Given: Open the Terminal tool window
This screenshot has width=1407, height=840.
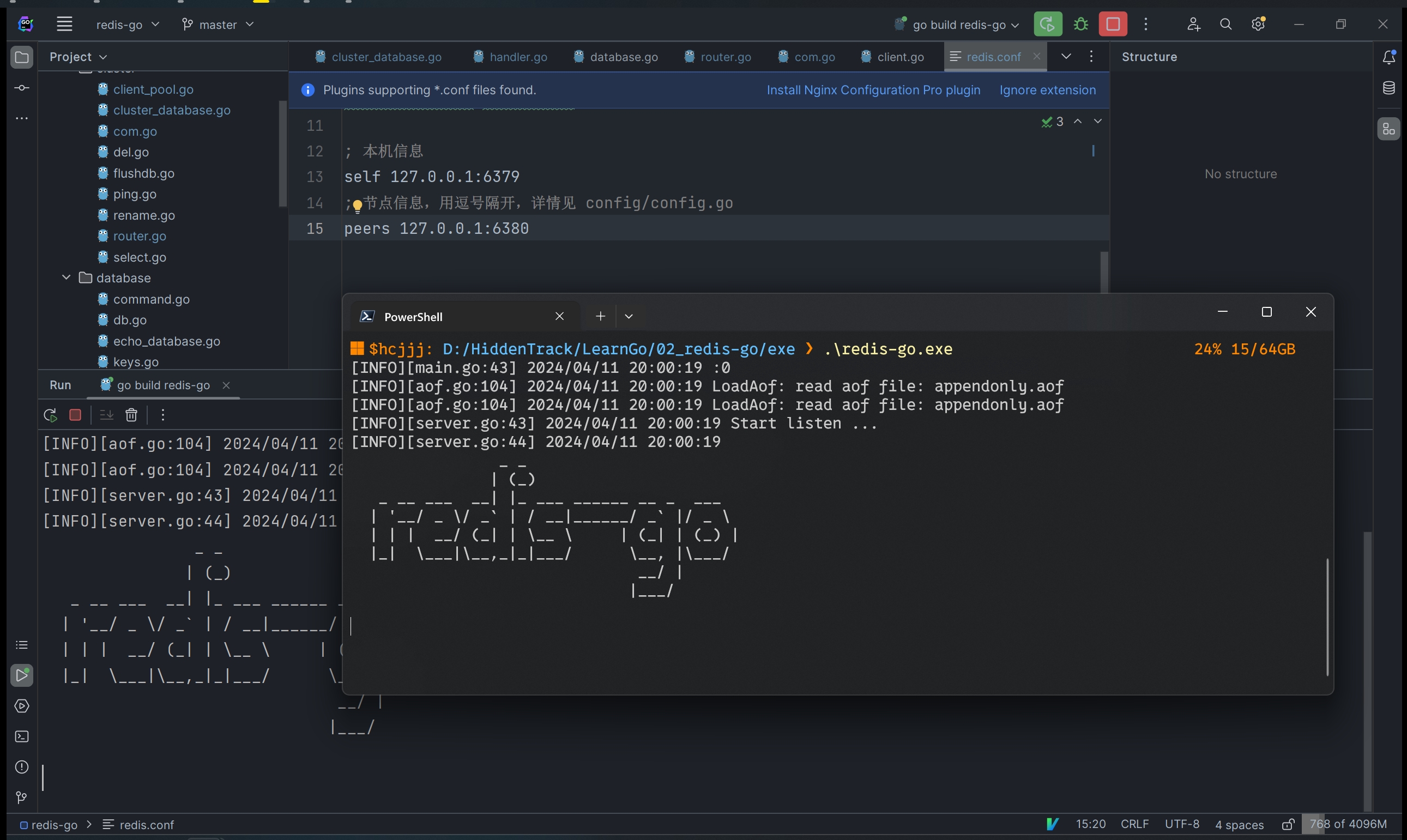Looking at the screenshot, I should pyautogui.click(x=21, y=736).
